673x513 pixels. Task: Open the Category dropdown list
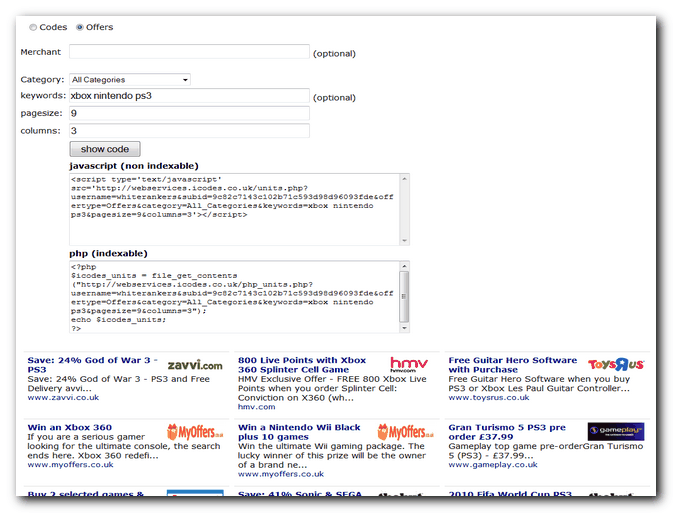[x=129, y=79]
